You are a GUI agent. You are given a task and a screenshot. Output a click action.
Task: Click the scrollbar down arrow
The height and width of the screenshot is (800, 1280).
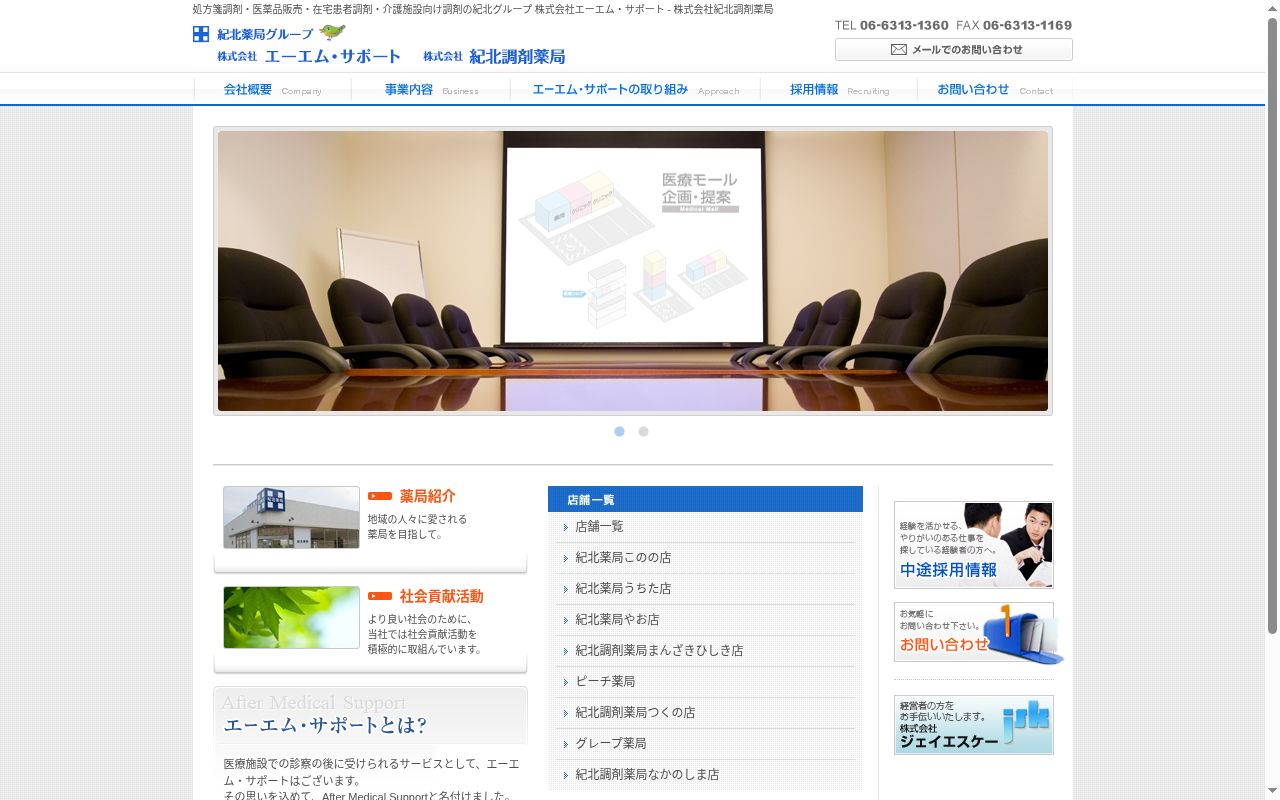(1272, 792)
